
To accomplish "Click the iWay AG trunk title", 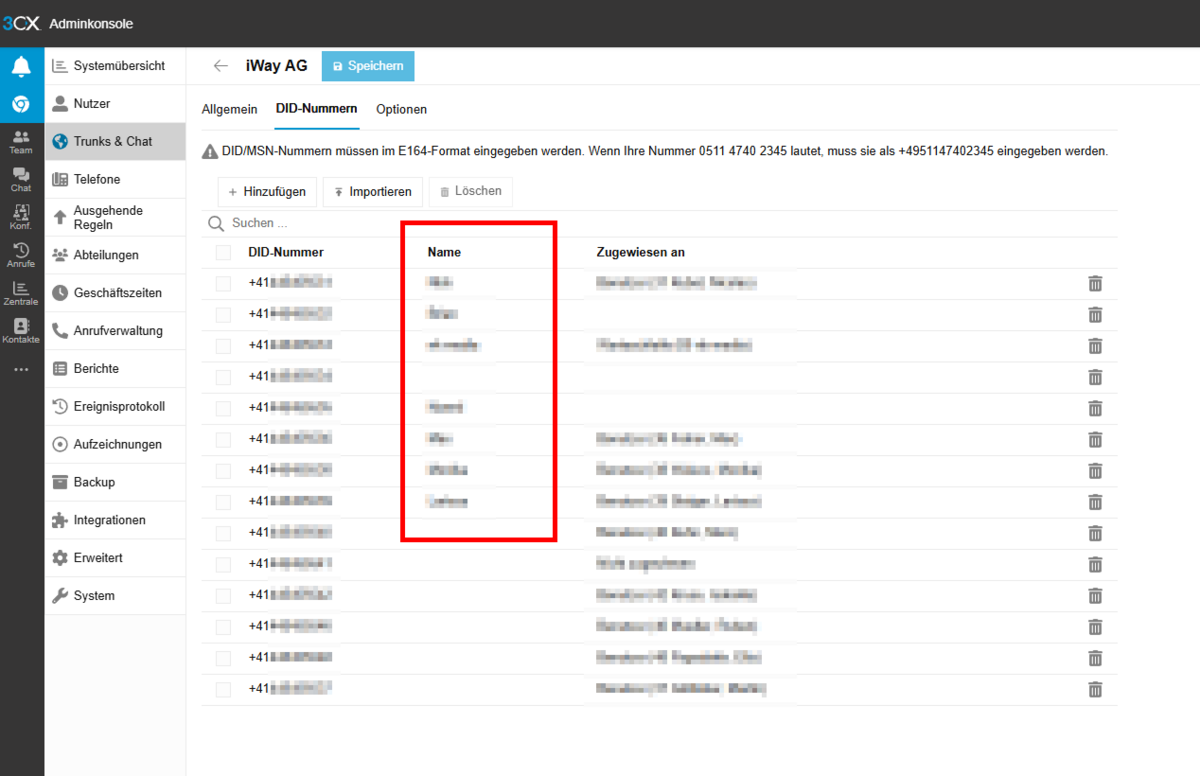I will (277, 66).
